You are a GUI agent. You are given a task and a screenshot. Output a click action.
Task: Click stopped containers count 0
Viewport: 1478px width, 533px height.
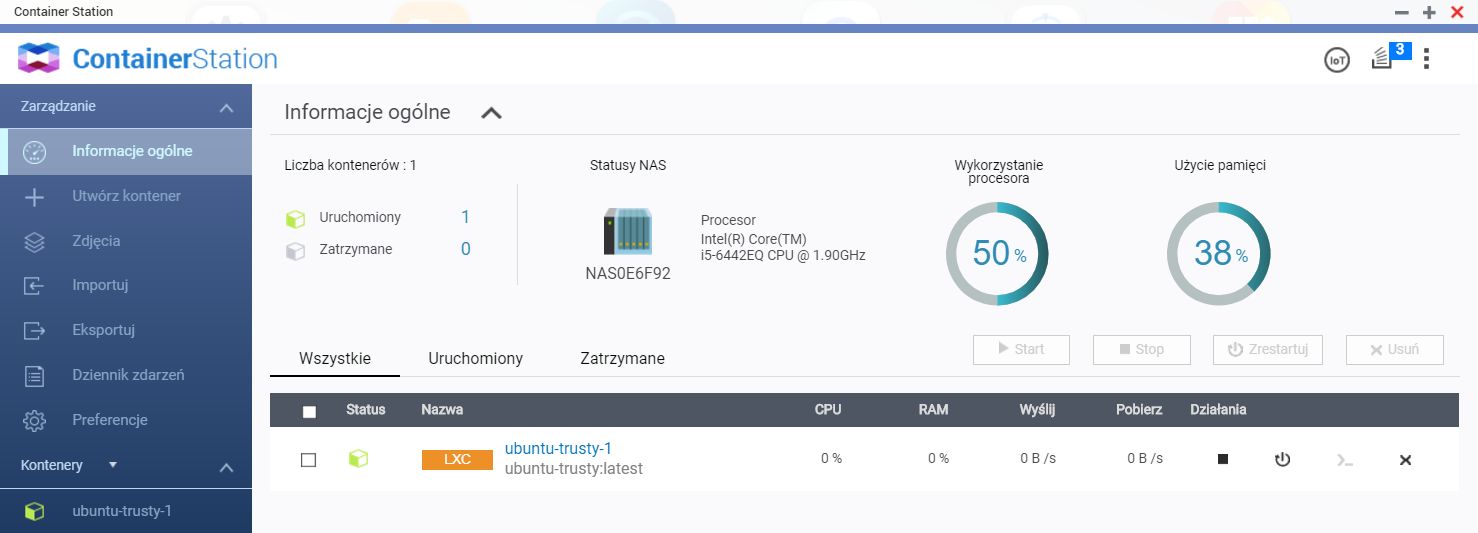(466, 249)
